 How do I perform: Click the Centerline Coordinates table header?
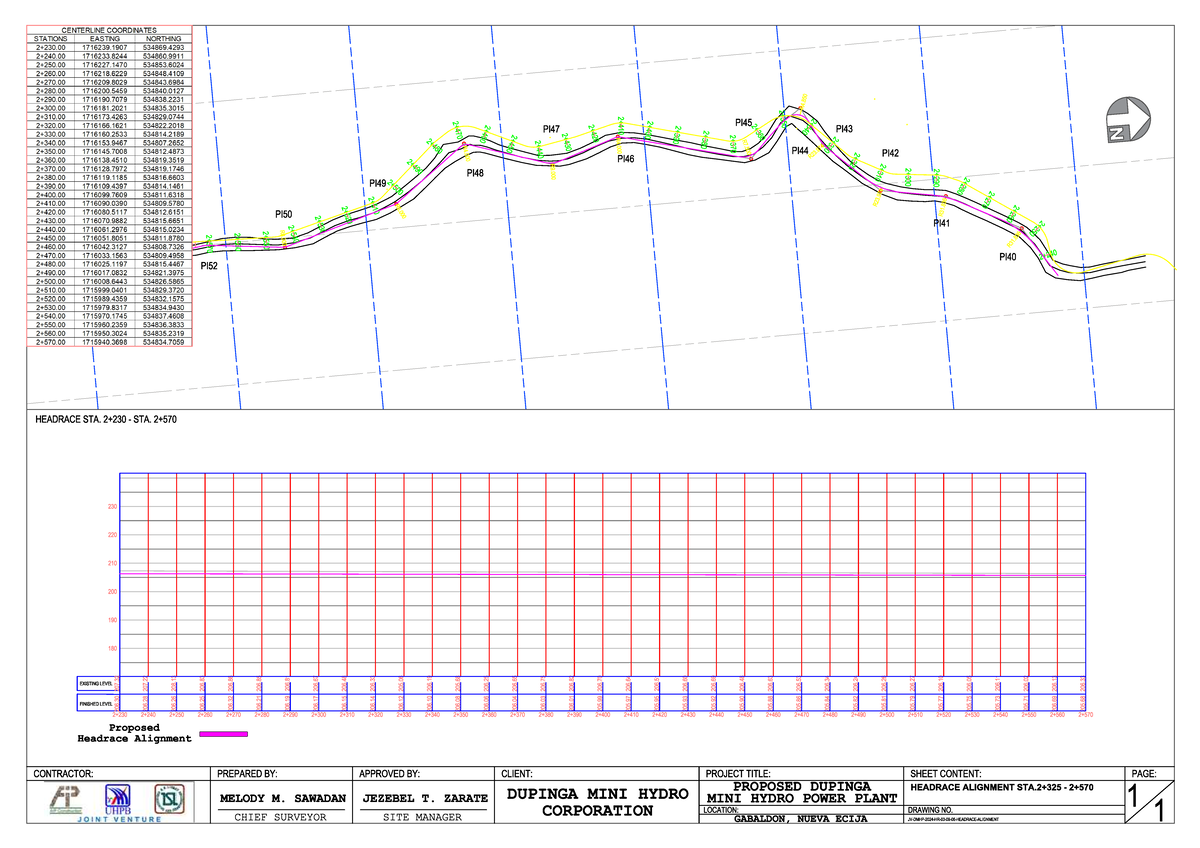(x=109, y=32)
